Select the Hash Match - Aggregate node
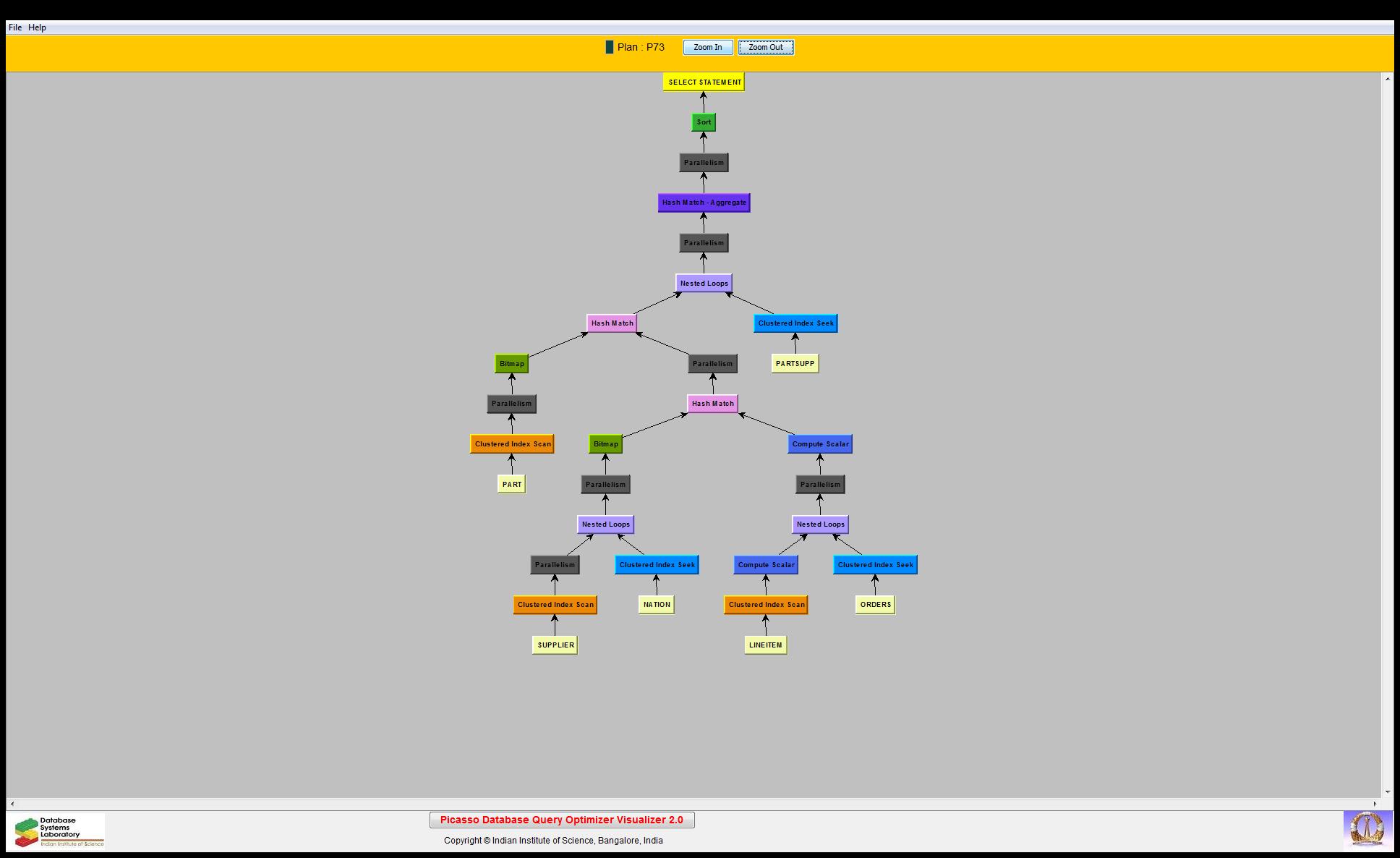This screenshot has width=1400, height=858. [x=704, y=203]
